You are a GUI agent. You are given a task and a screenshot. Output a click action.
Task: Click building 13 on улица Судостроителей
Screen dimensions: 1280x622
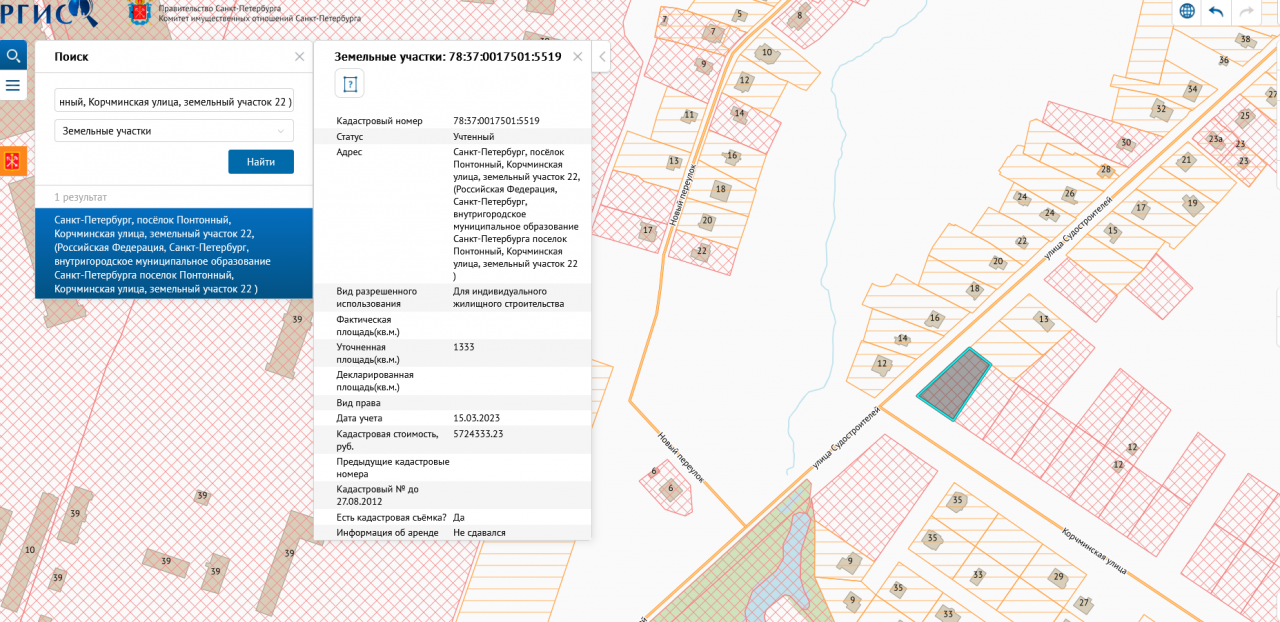coord(1043,320)
